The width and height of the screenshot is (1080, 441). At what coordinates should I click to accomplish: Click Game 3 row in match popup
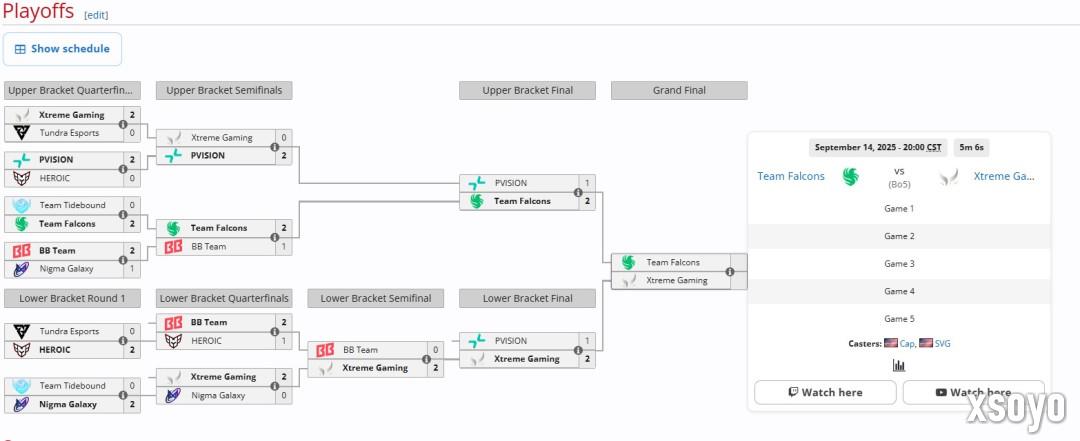click(899, 263)
